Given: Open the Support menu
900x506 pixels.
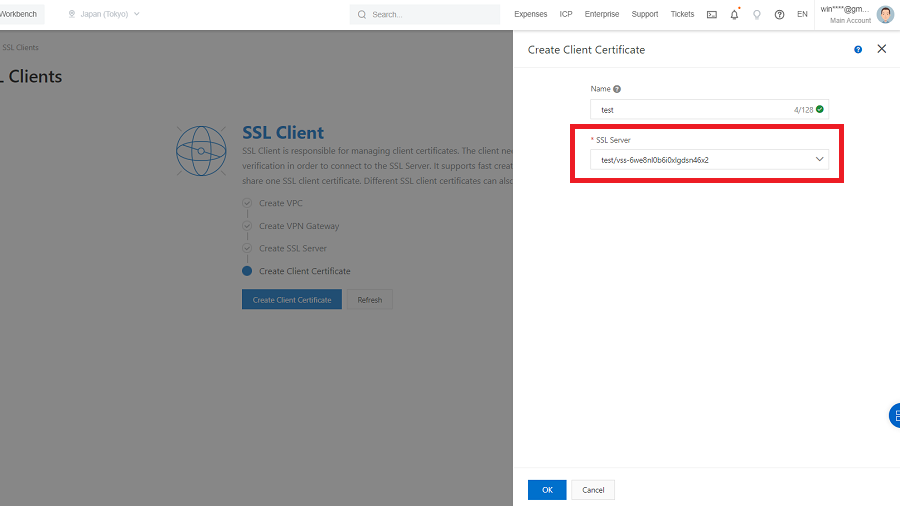Looking at the screenshot, I should tap(645, 15).
